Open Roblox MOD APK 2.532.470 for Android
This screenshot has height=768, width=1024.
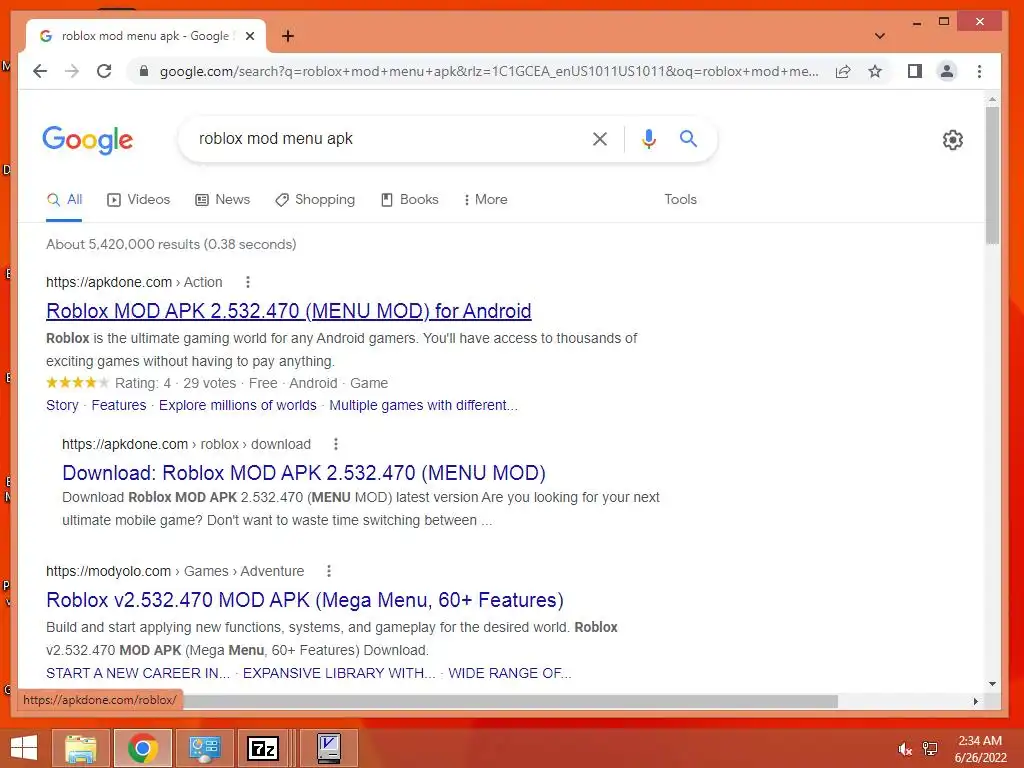(x=289, y=311)
